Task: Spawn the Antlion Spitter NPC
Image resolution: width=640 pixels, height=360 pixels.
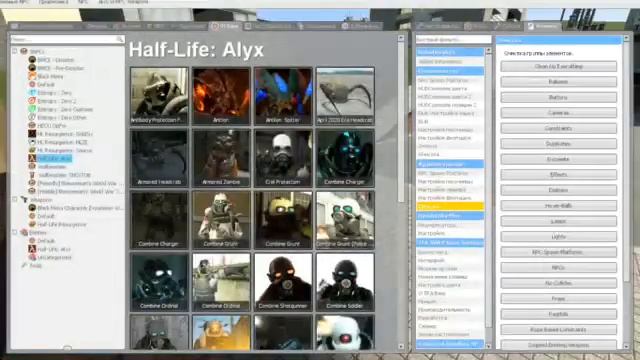Action: click(x=283, y=96)
